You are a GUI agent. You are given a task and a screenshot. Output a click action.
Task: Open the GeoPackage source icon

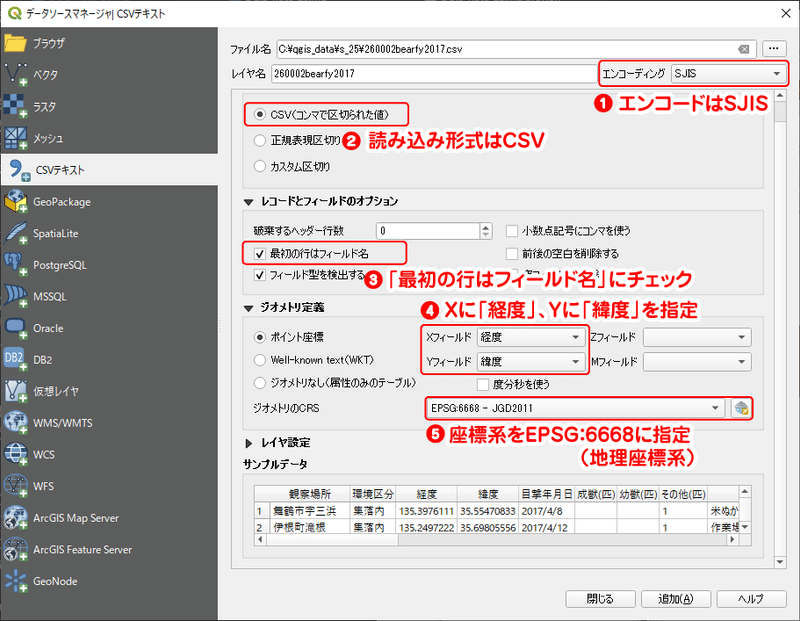click(15, 202)
